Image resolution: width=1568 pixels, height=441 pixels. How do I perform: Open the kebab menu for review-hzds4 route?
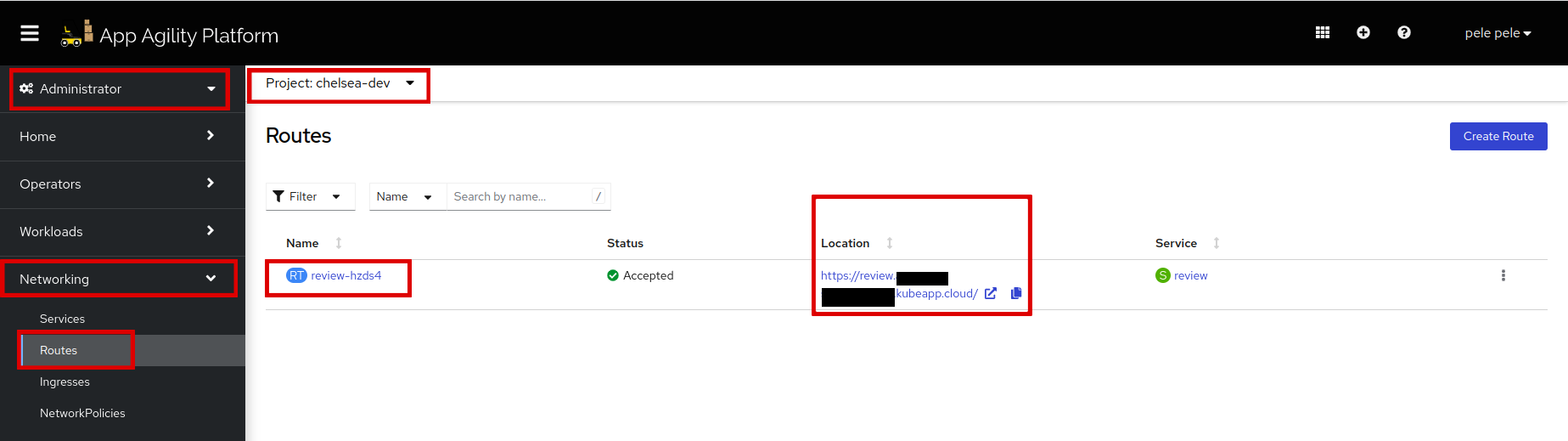click(1503, 275)
